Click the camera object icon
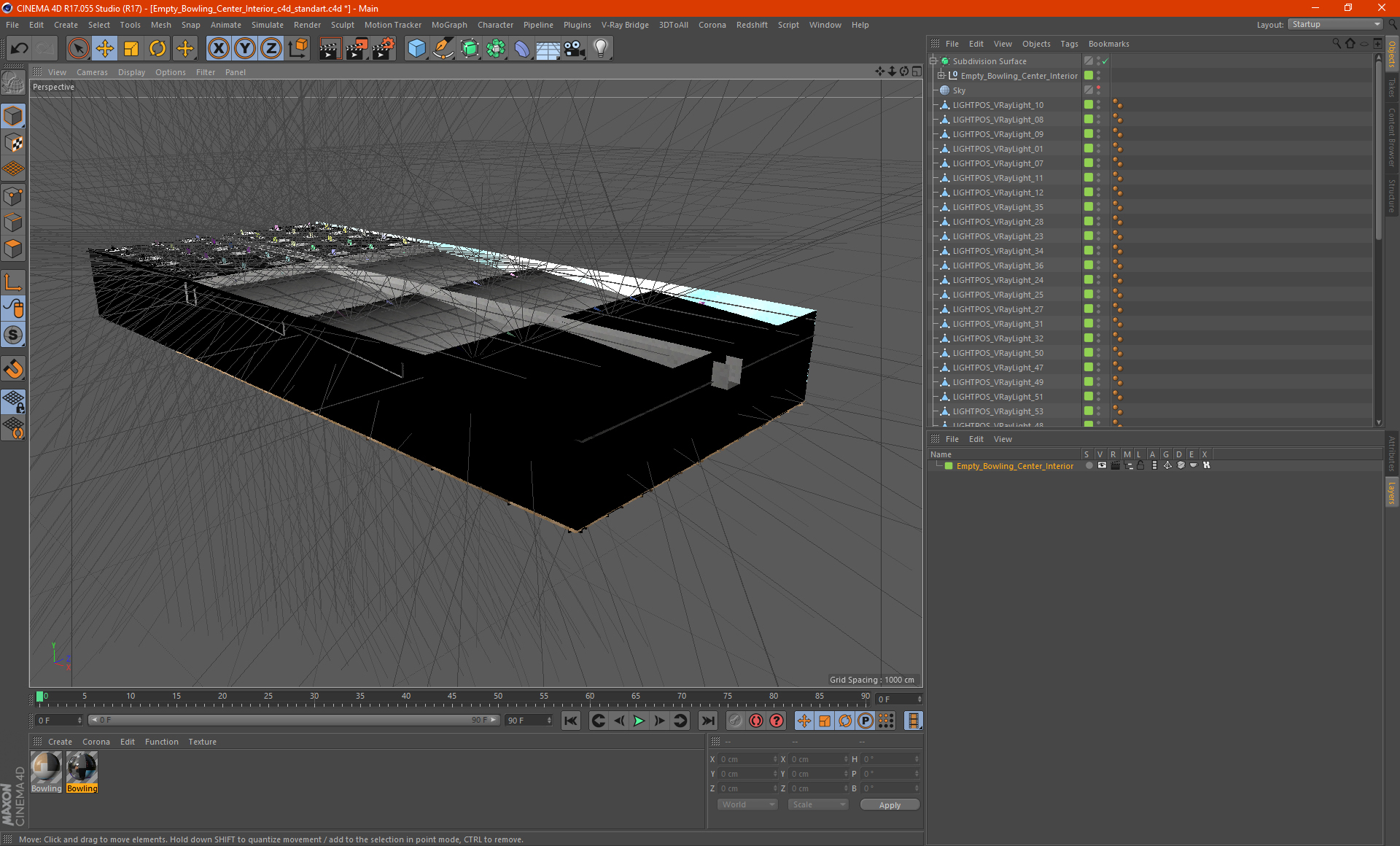Viewport: 1400px width, 846px height. coord(574,49)
